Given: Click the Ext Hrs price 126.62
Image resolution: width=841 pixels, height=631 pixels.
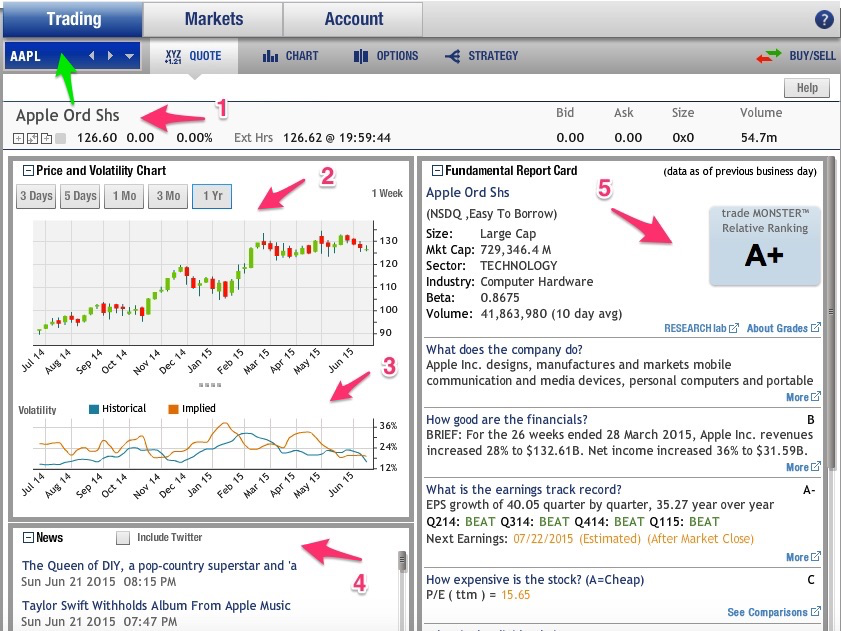Looking at the screenshot, I should coord(303,138).
